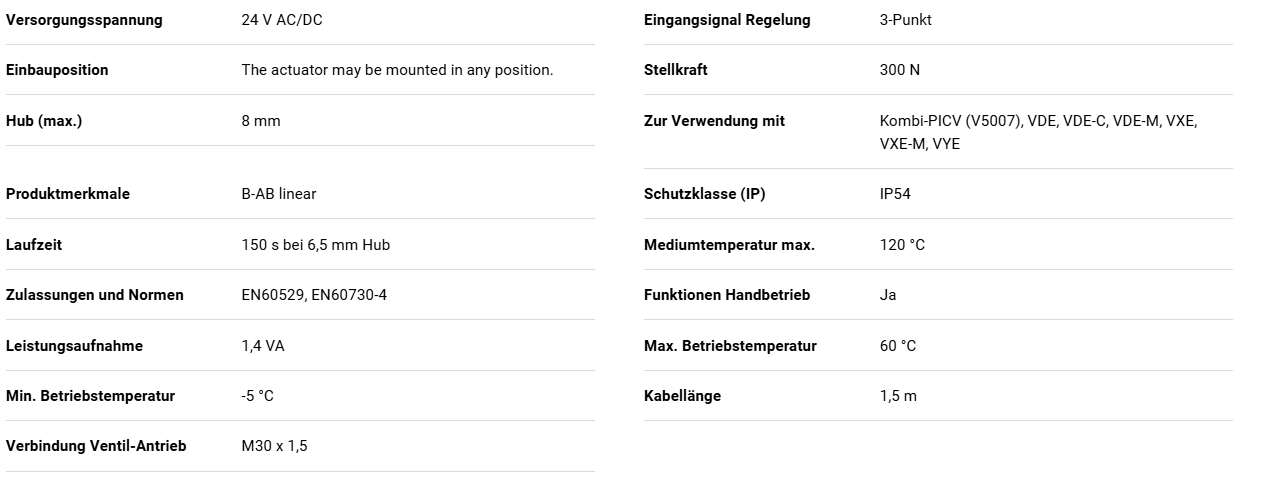This screenshot has width=1284, height=483.
Task: Click the Leistungsaufnahme 1,4 VA value
Action: [263, 346]
